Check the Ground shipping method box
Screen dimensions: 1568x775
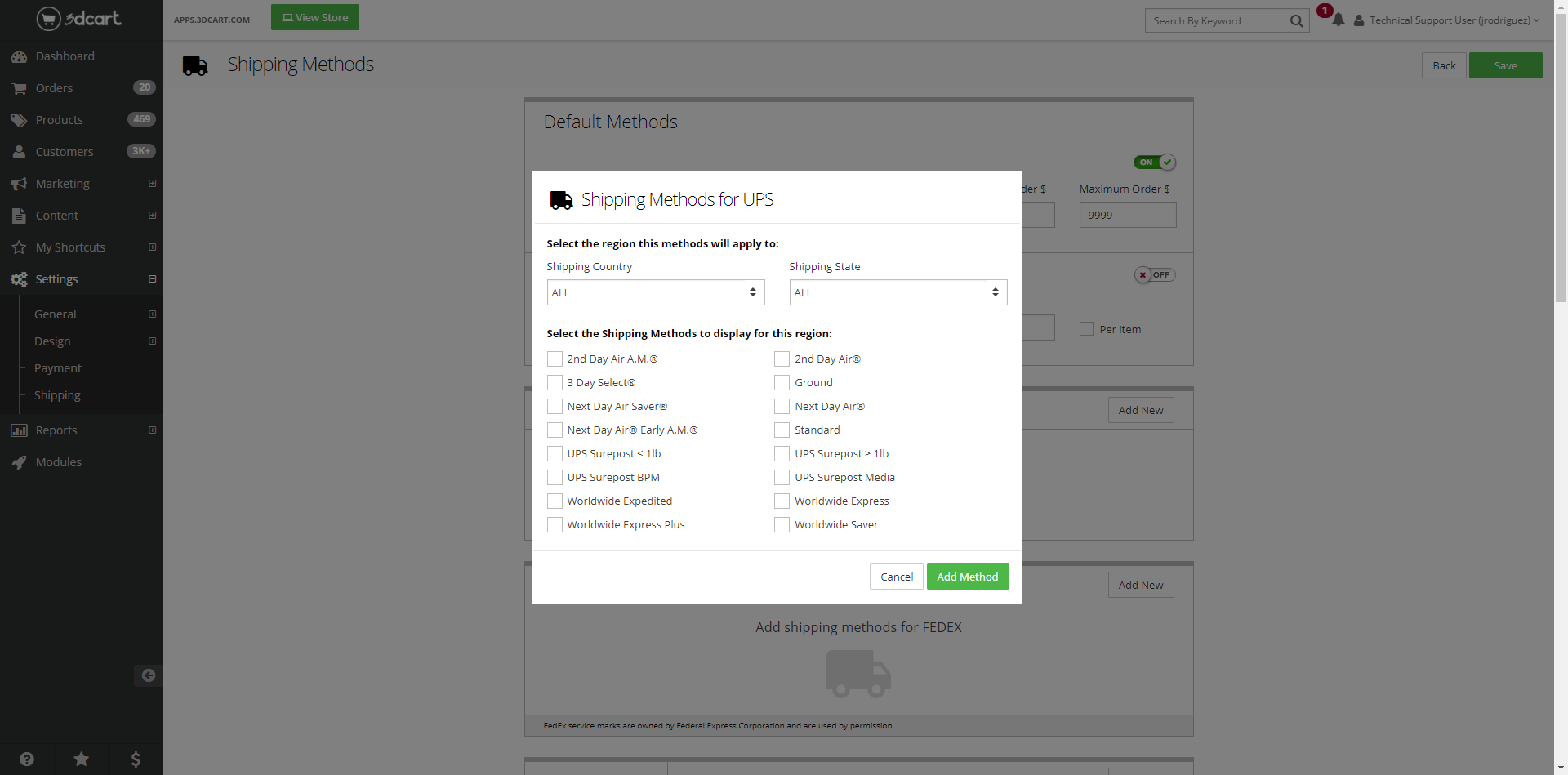[x=782, y=383]
